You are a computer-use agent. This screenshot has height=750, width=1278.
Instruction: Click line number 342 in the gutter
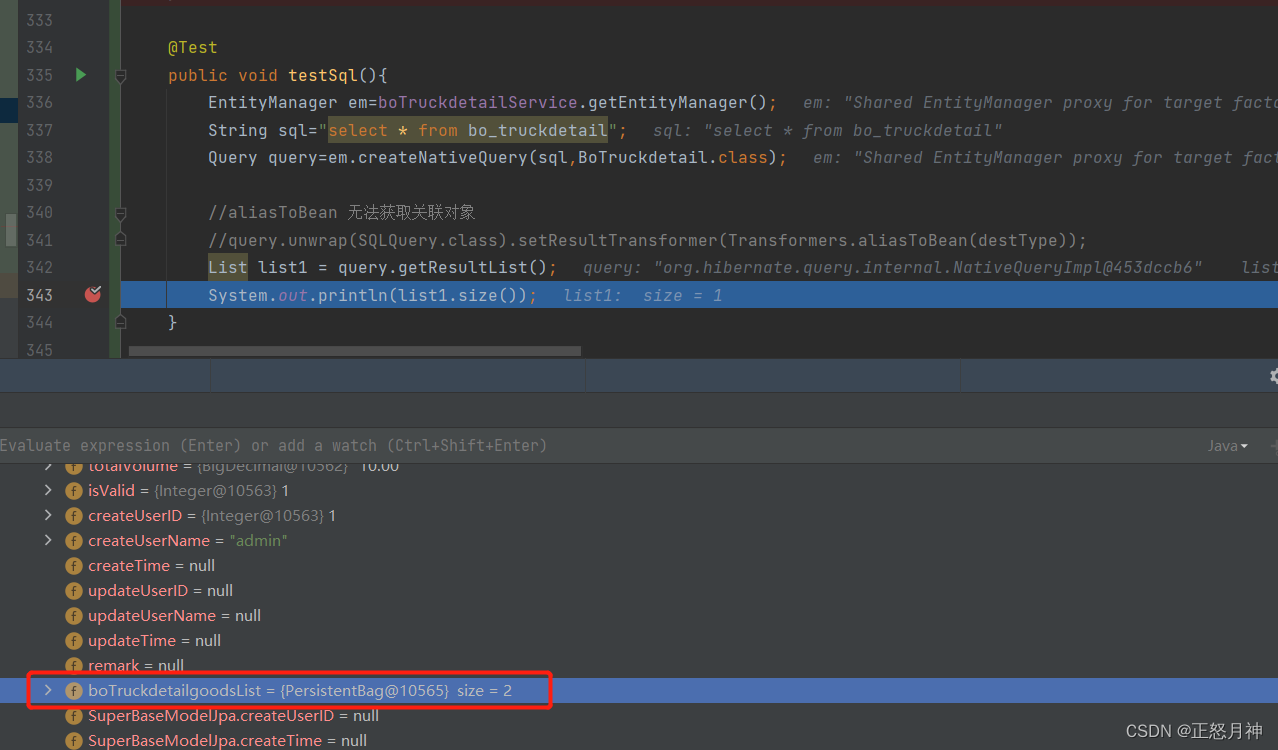click(40, 267)
